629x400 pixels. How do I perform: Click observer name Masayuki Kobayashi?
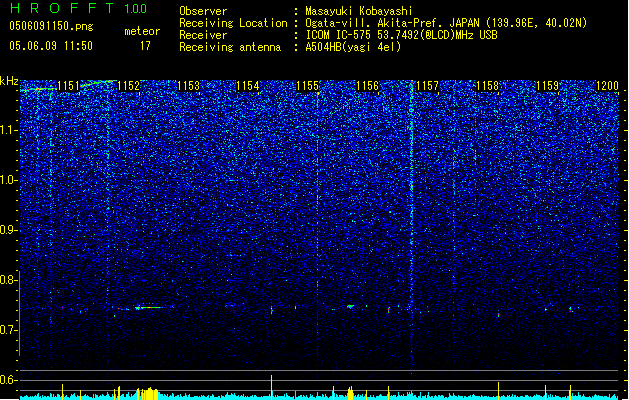tap(359, 11)
